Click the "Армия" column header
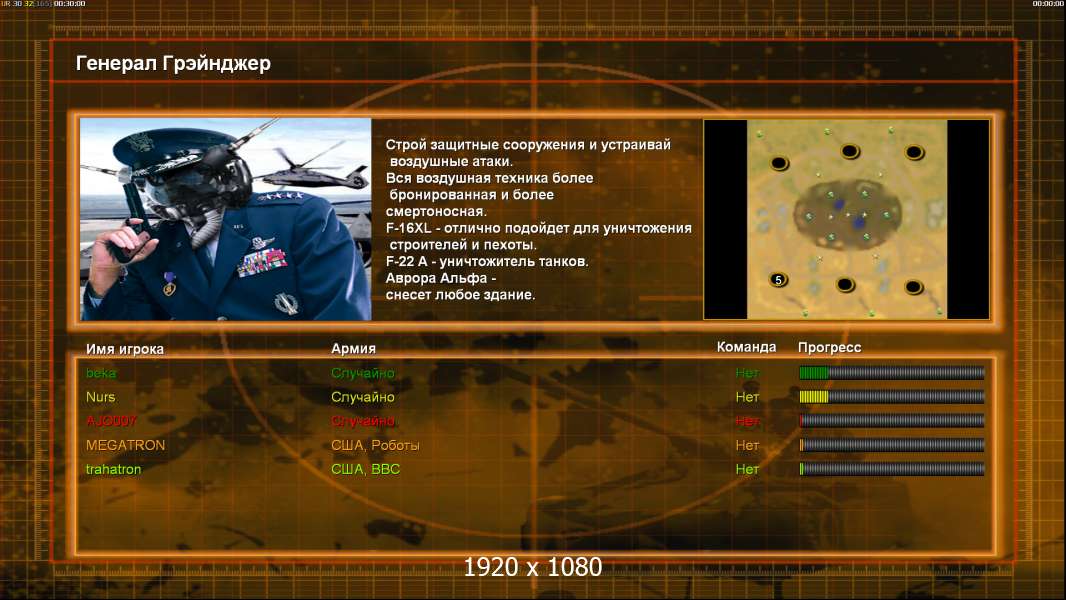Image resolution: width=1066 pixels, height=600 pixels. (354, 348)
